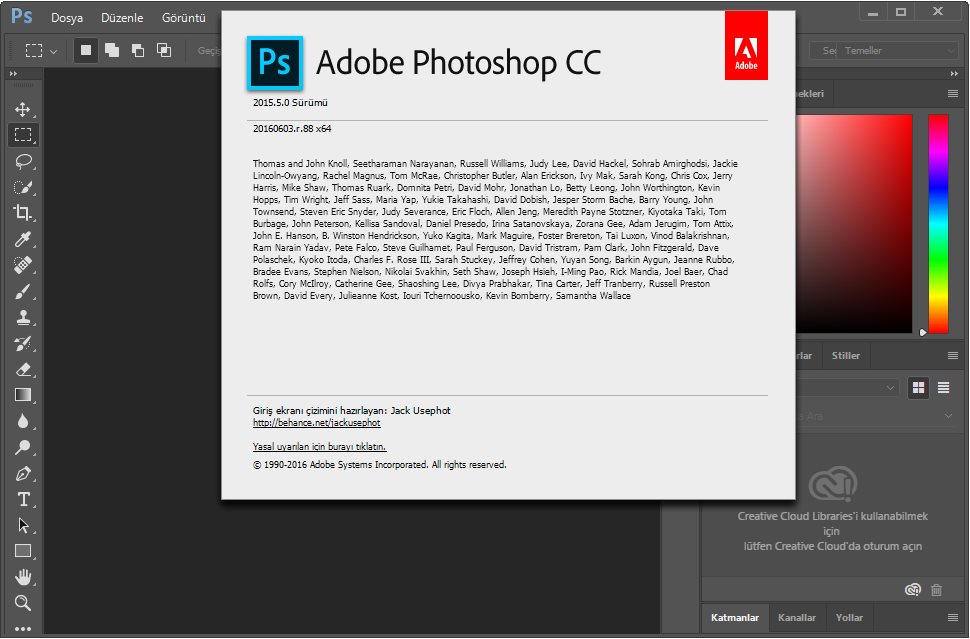Click the rainbow hue slider bar

click(x=938, y=224)
